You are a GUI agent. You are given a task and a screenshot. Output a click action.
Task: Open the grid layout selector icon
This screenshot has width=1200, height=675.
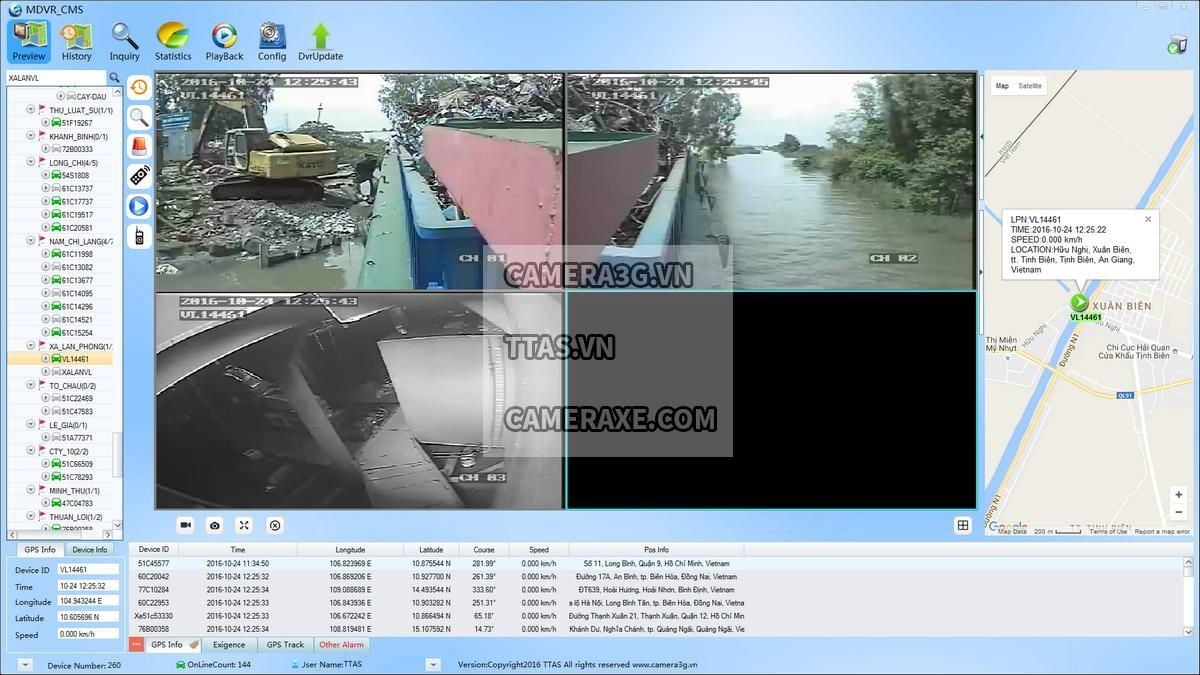tap(963, 525)
